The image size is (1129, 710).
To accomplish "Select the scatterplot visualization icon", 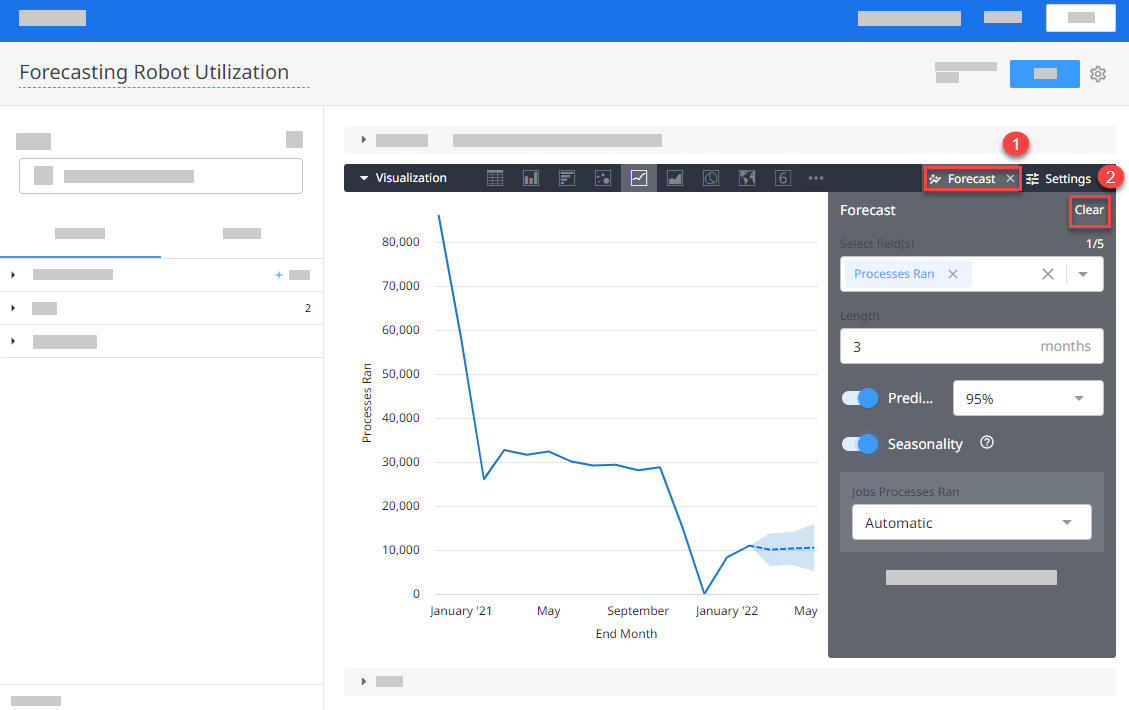I will (603, 177).
